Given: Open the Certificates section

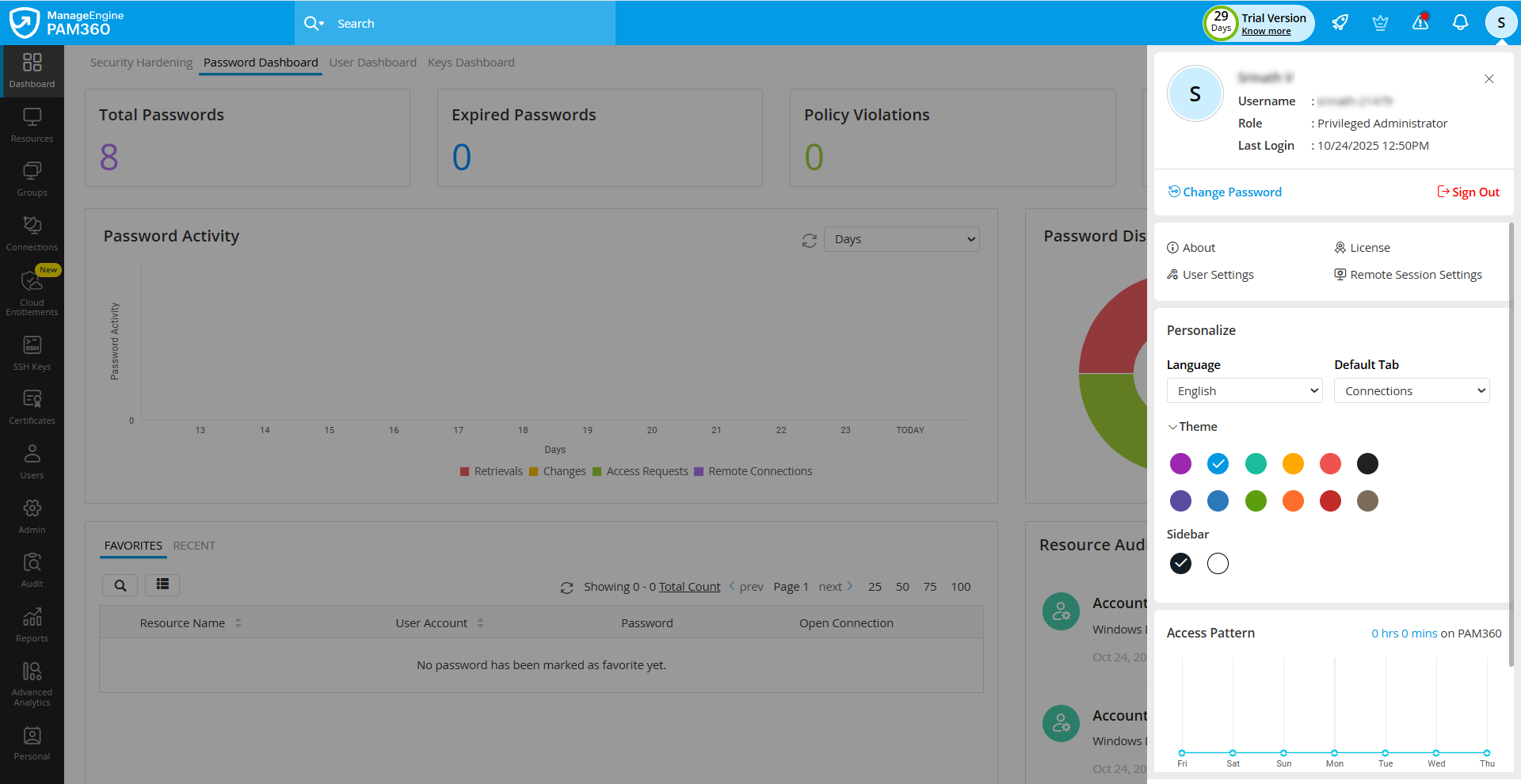Looking at the screenshot, I should 32,404.
